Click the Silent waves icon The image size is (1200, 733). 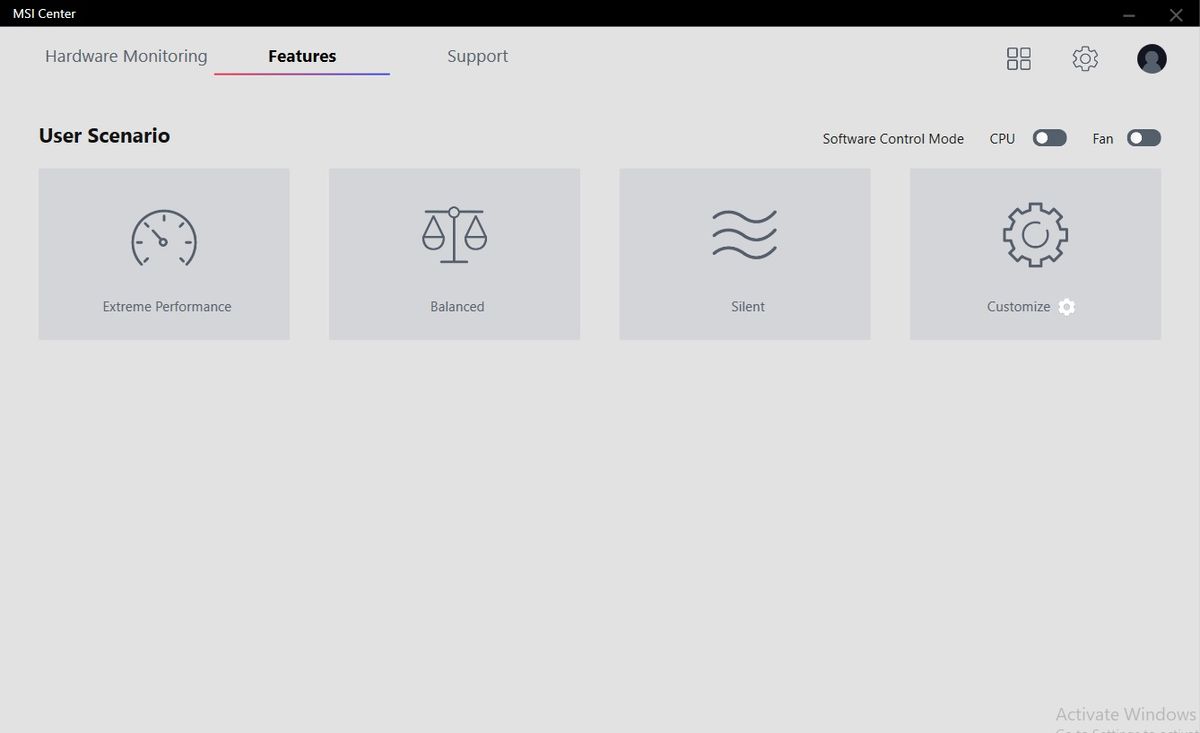coord(745,235)
